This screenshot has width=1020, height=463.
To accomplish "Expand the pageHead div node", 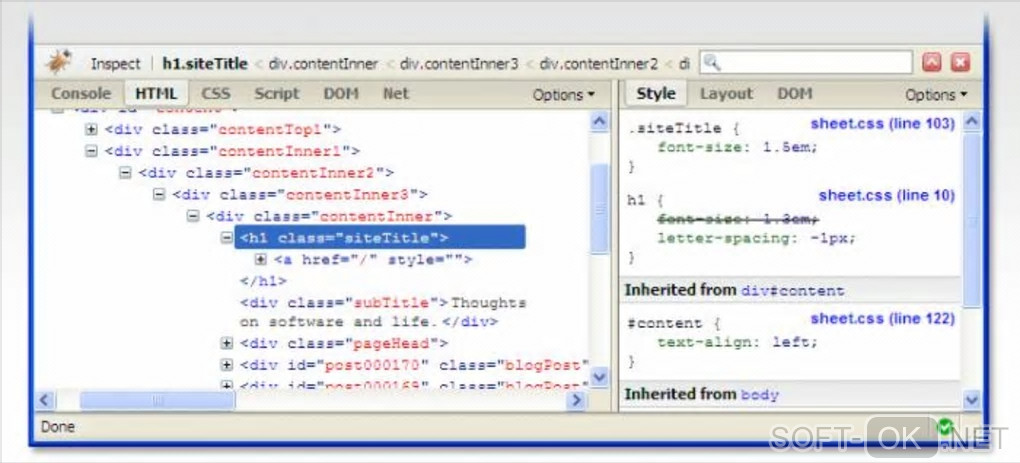I will coord(226,343).
